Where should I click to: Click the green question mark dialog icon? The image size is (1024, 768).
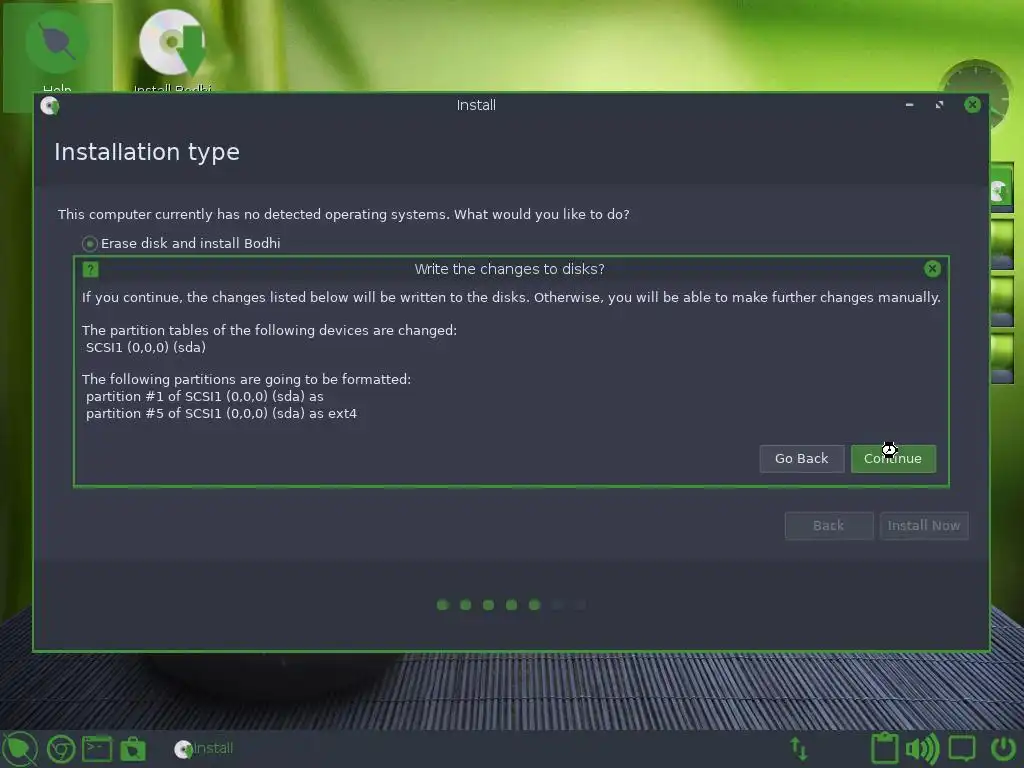pyautogui.click(x=91, y=269)
